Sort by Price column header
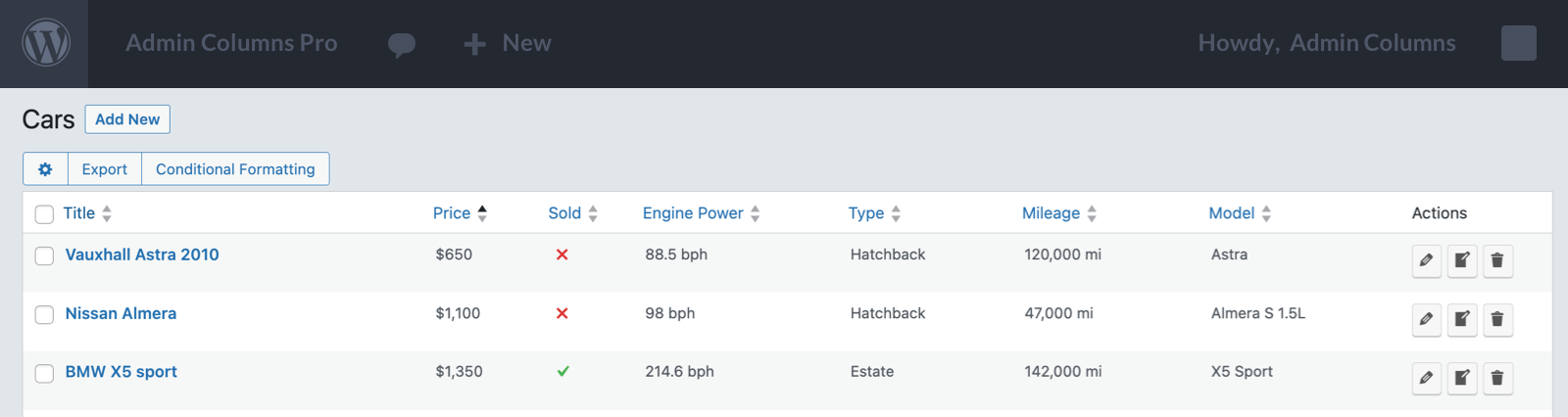Screen dimensions: 1568x417 point(452,213)
